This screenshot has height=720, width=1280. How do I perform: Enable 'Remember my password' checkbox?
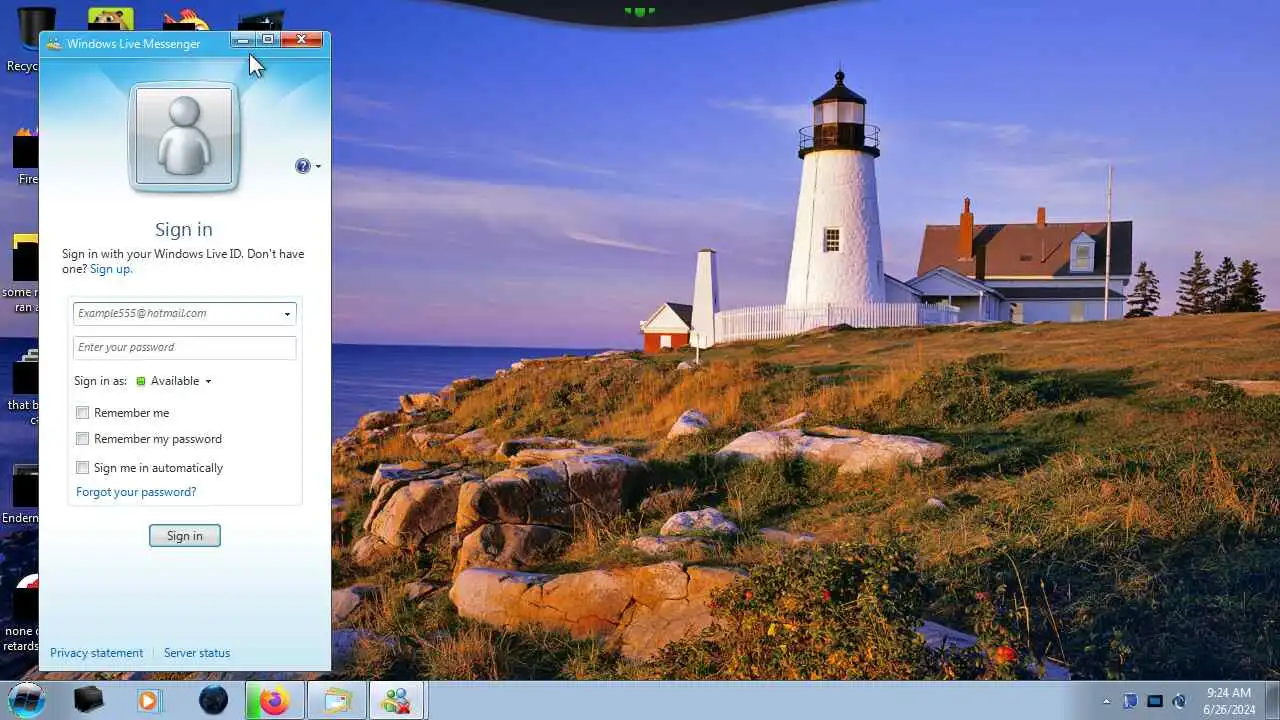coord(83,438)
